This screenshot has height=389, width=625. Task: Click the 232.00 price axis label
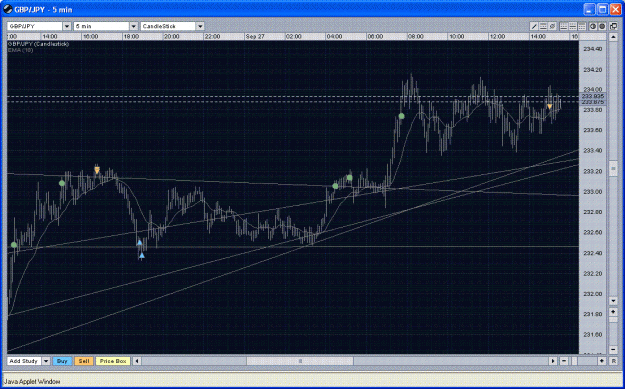click(x=593, y=294)
